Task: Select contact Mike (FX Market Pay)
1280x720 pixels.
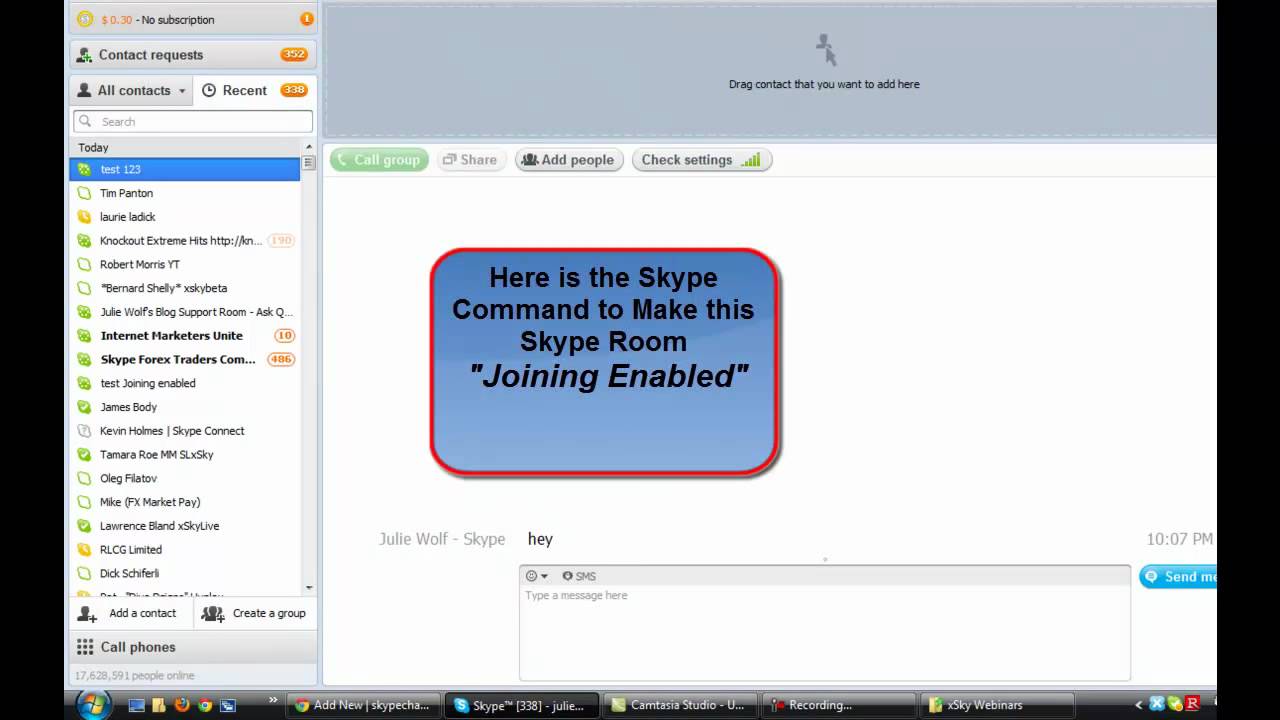Action: click(185, 502)
